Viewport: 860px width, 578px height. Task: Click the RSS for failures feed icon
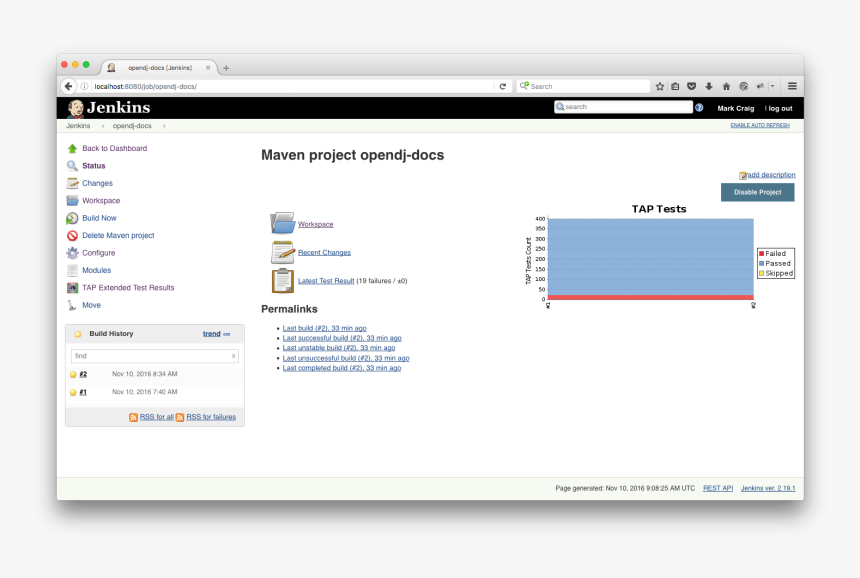pos(183,417)
